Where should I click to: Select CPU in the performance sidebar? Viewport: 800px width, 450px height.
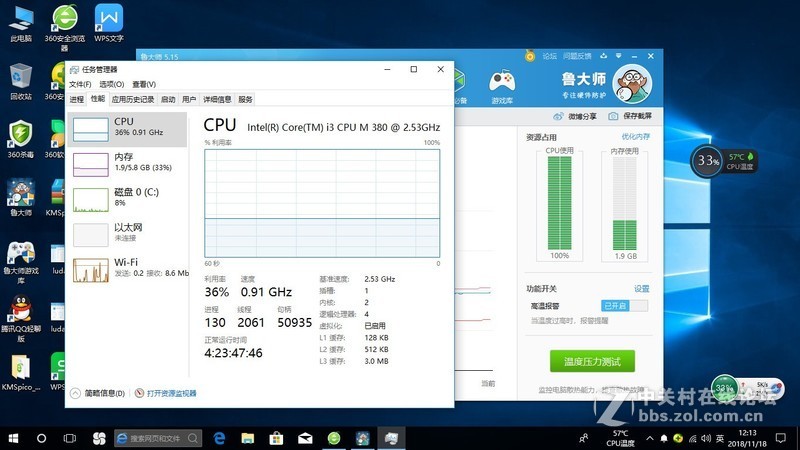coord(128,129)
